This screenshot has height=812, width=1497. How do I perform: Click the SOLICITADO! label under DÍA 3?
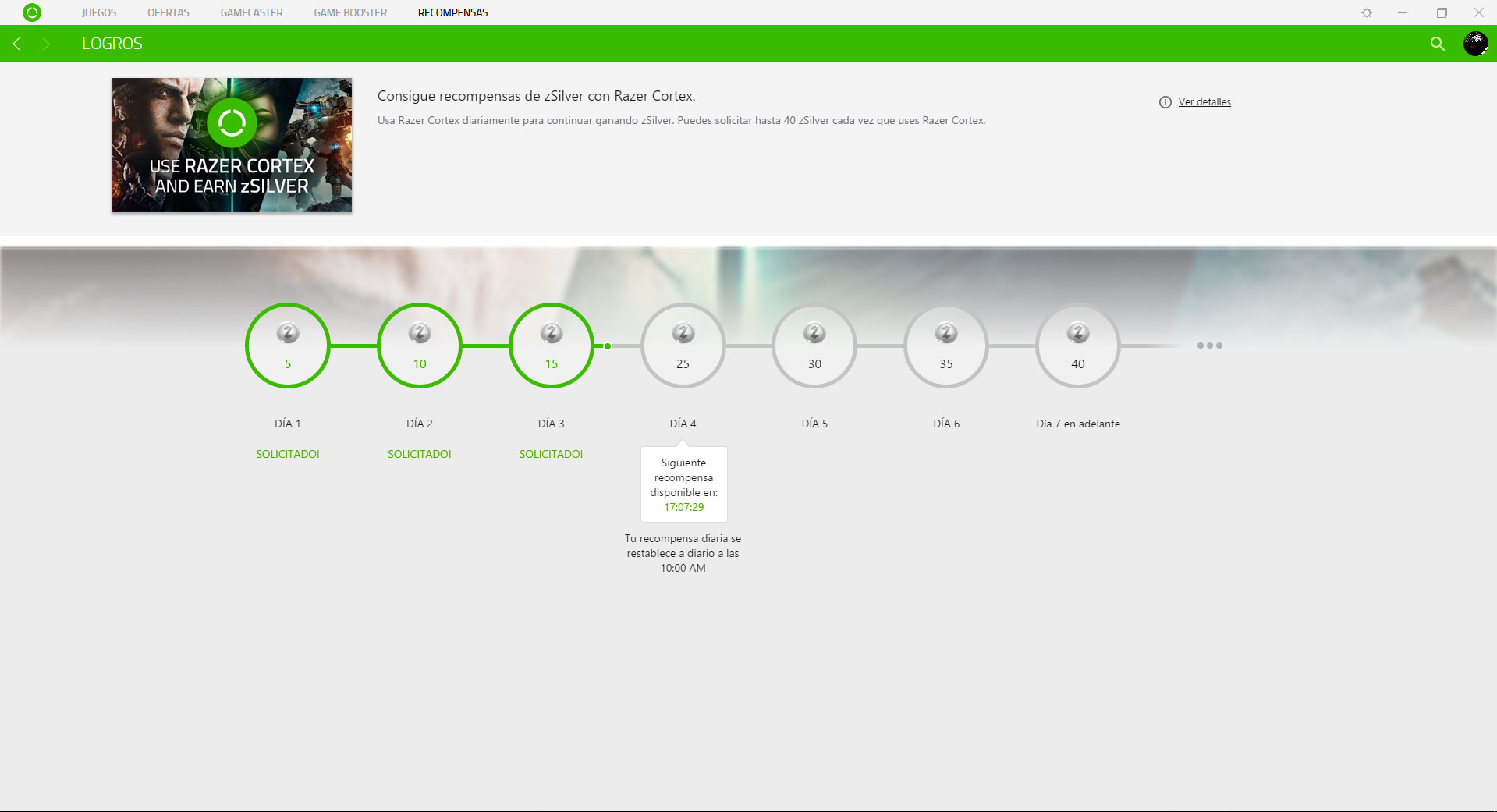tap(552, 454)
